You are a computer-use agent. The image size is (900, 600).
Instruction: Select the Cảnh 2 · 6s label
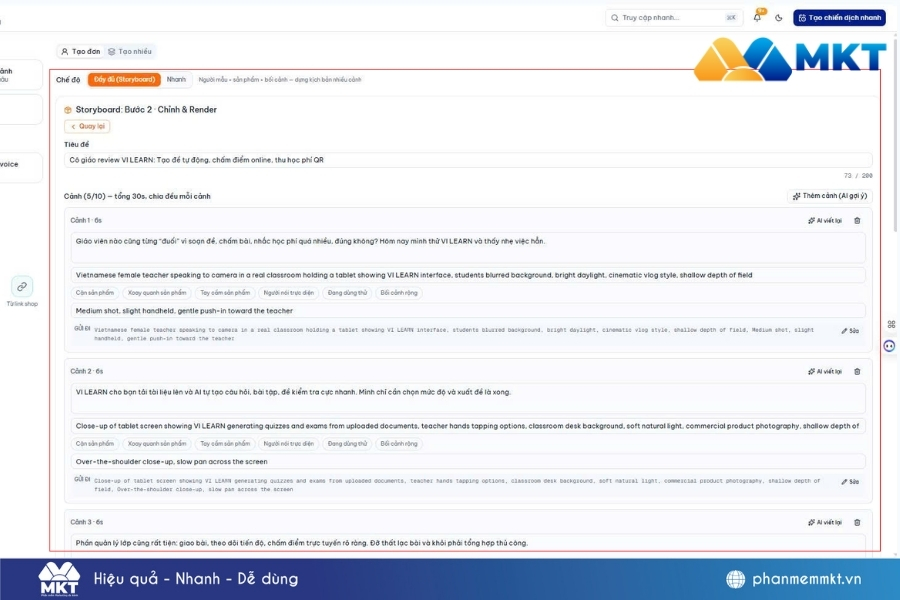(x=87, y=371)
